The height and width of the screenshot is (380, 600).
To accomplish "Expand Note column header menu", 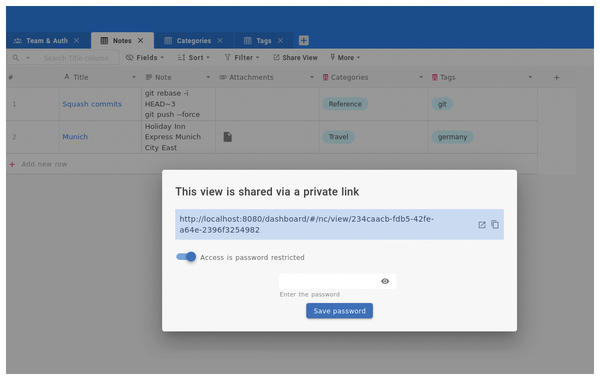I will 208,77.
